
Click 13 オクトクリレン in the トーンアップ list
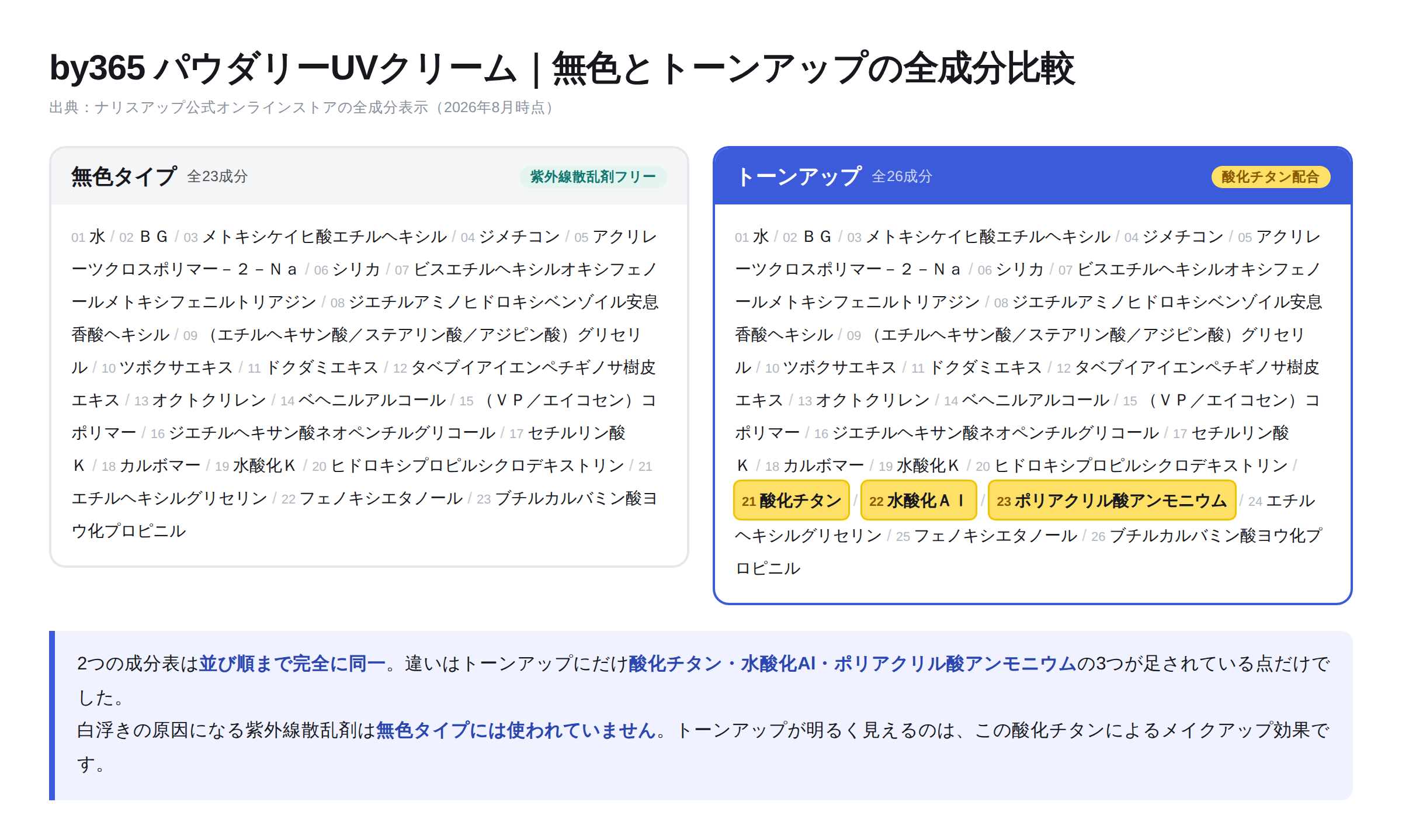click(864, 400)
